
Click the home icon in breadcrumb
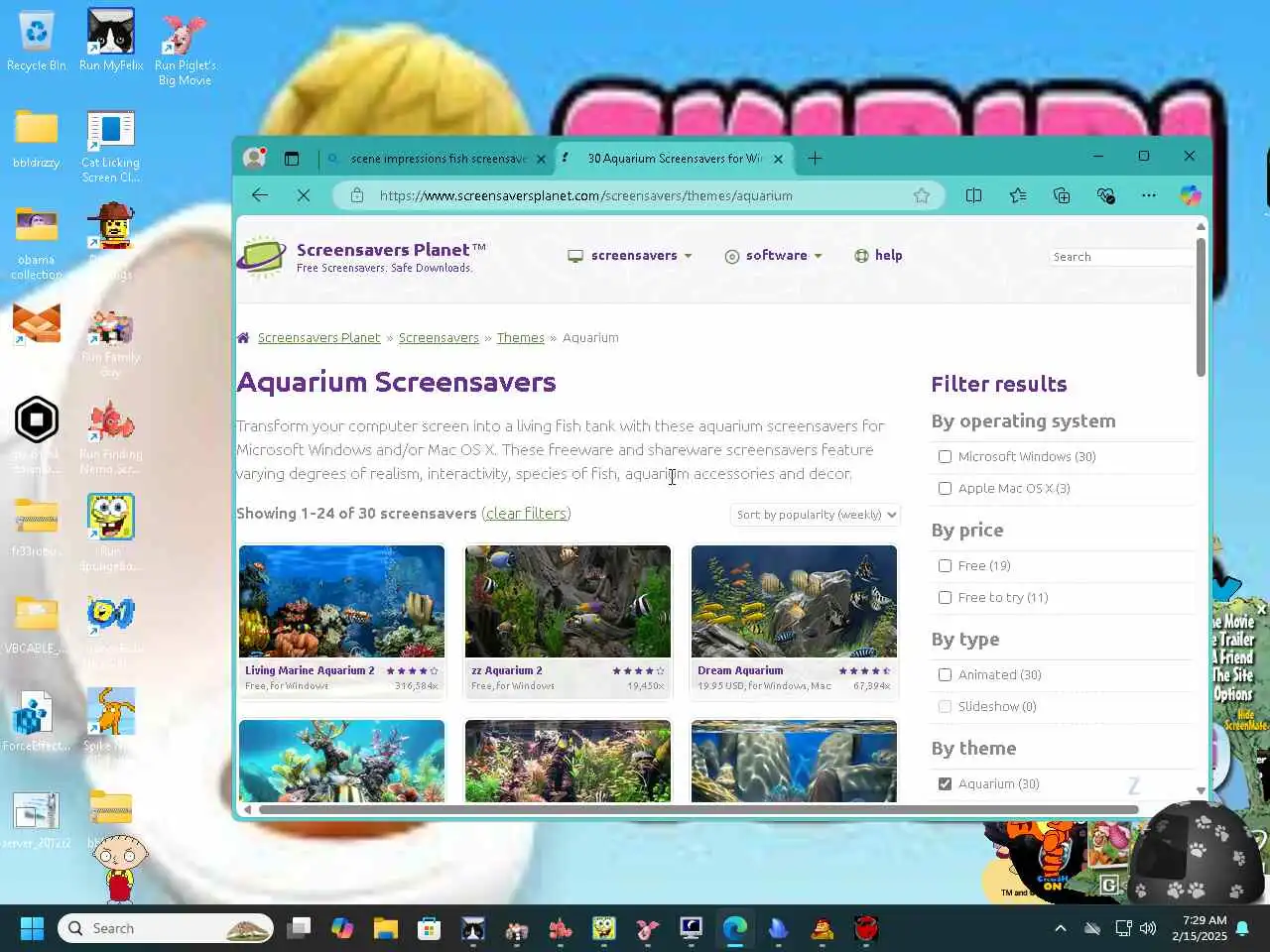pyautogui.click(x=243, y=338)
